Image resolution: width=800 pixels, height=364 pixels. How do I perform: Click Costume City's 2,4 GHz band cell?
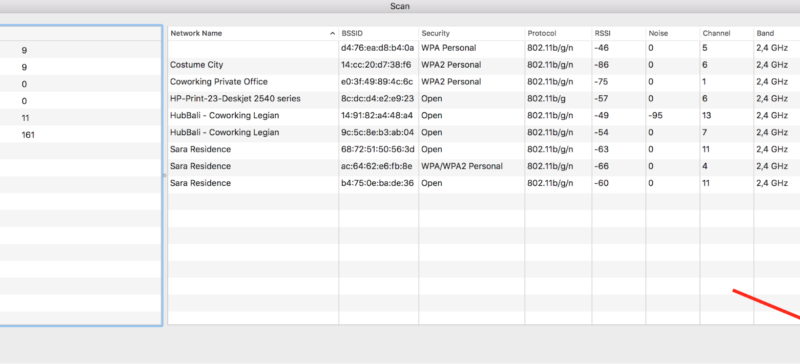click(x=772, y=65)
